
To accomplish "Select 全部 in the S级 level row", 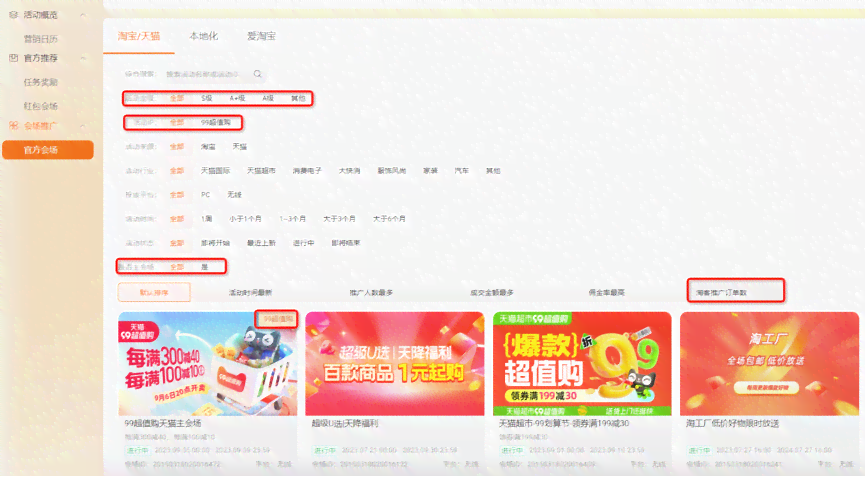I will pos(176,98).
